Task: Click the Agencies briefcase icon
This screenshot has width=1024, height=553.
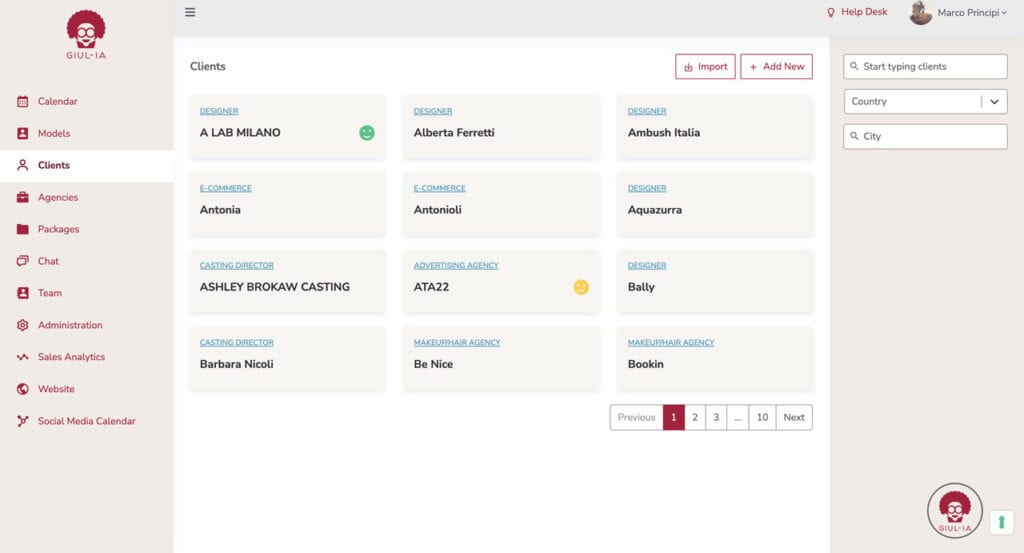Action: coord(23,197)
